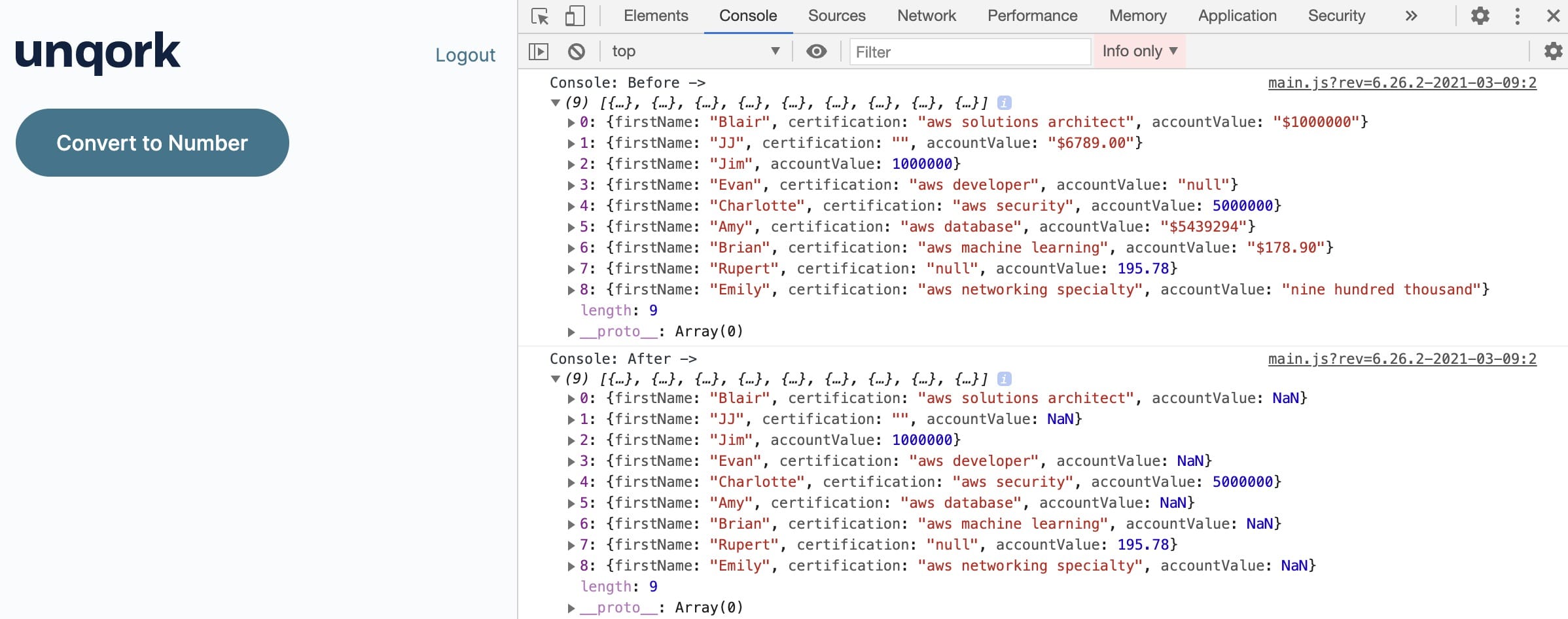Screen dimensions: 1568x619
Task: Expand Before item 3 Evan with "null" value
Action: [571, 185]
